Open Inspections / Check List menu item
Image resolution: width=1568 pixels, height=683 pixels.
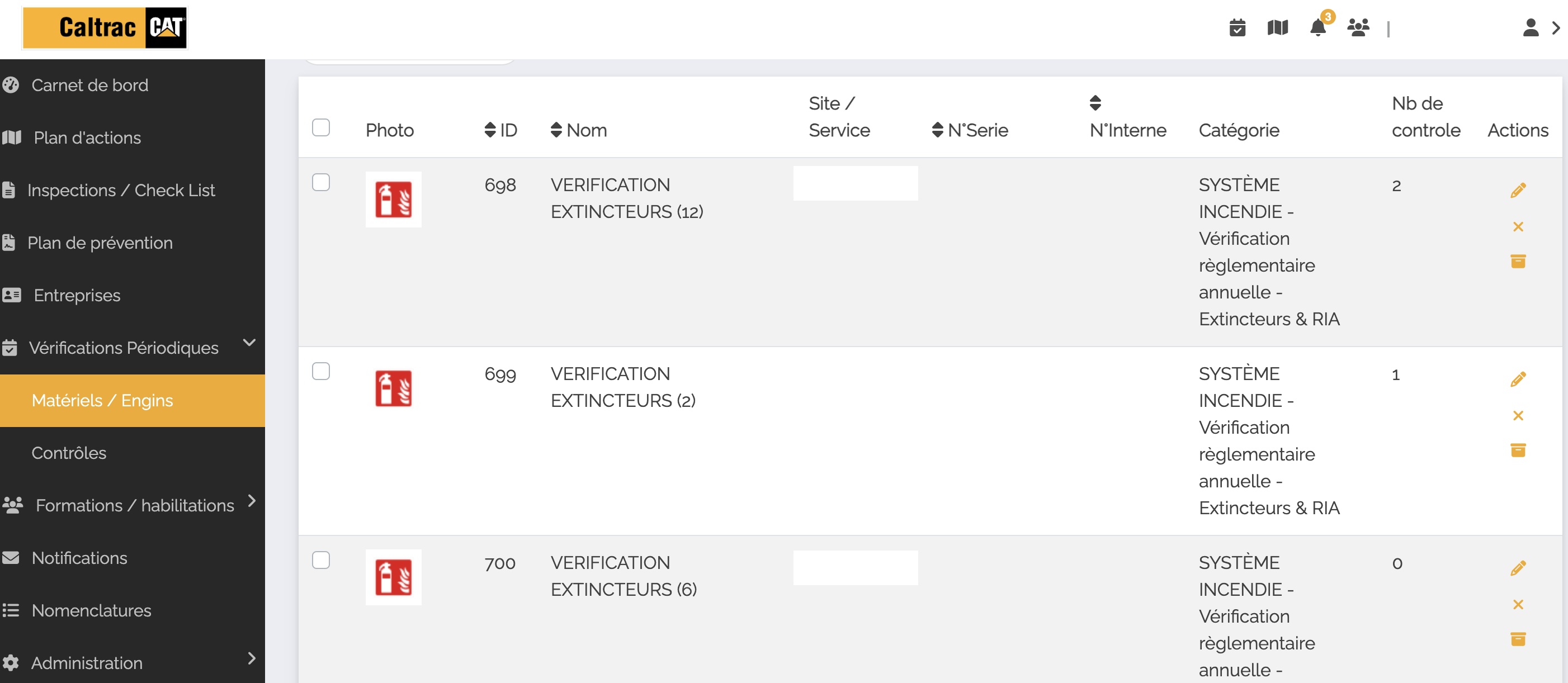(x=121, y=191)
